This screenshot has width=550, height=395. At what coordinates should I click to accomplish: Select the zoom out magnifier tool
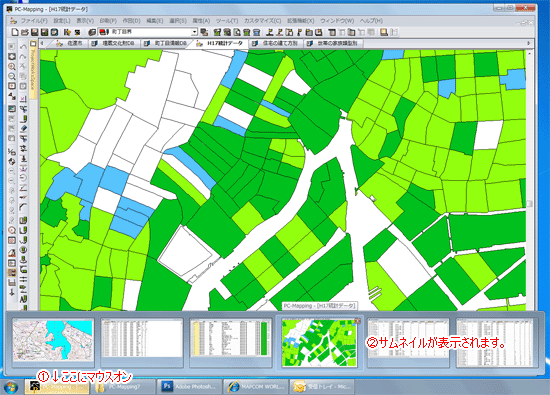12,76
